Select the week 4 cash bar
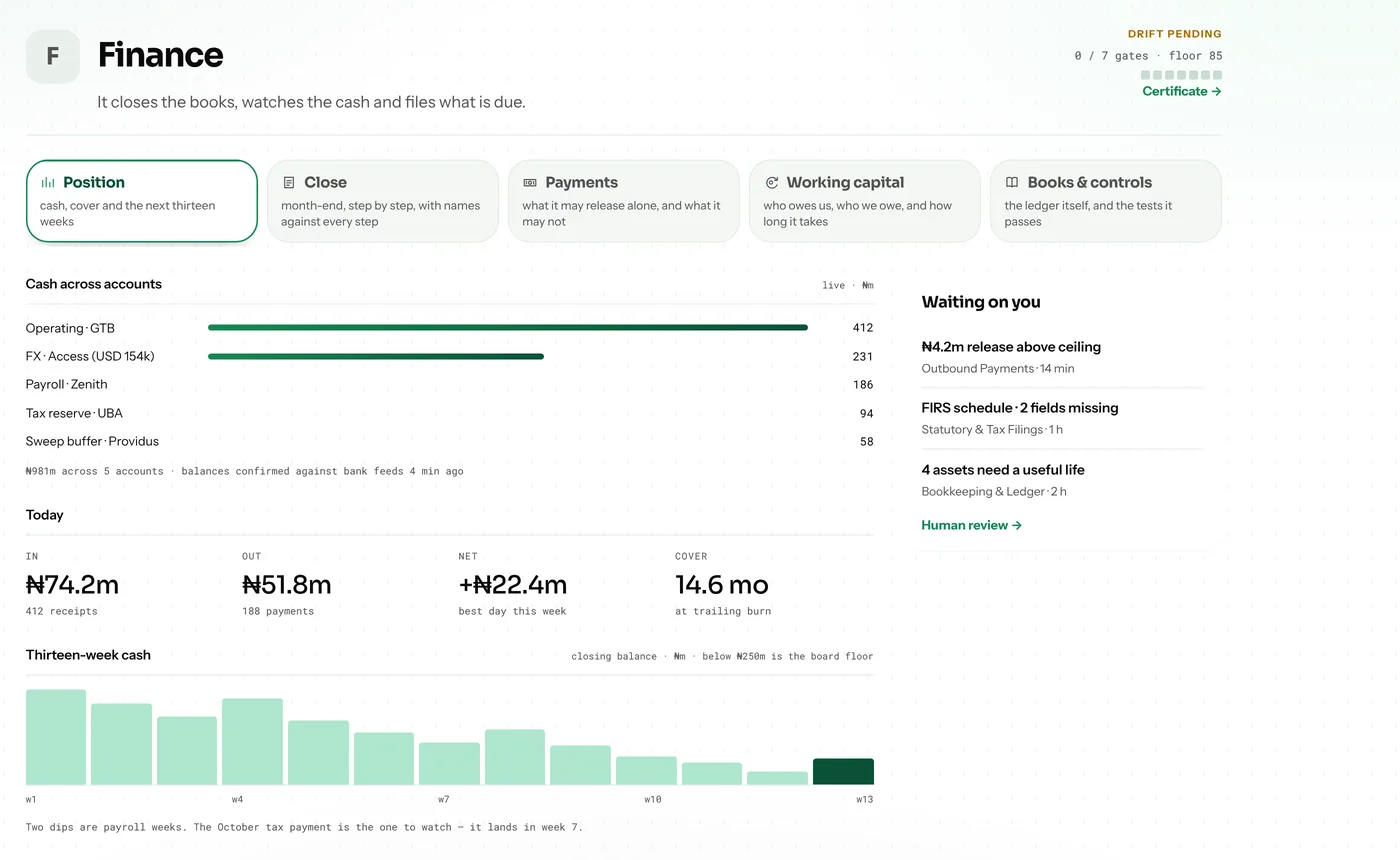The width and height of the screenshot is (1400, 860). [x=252, y=742]
